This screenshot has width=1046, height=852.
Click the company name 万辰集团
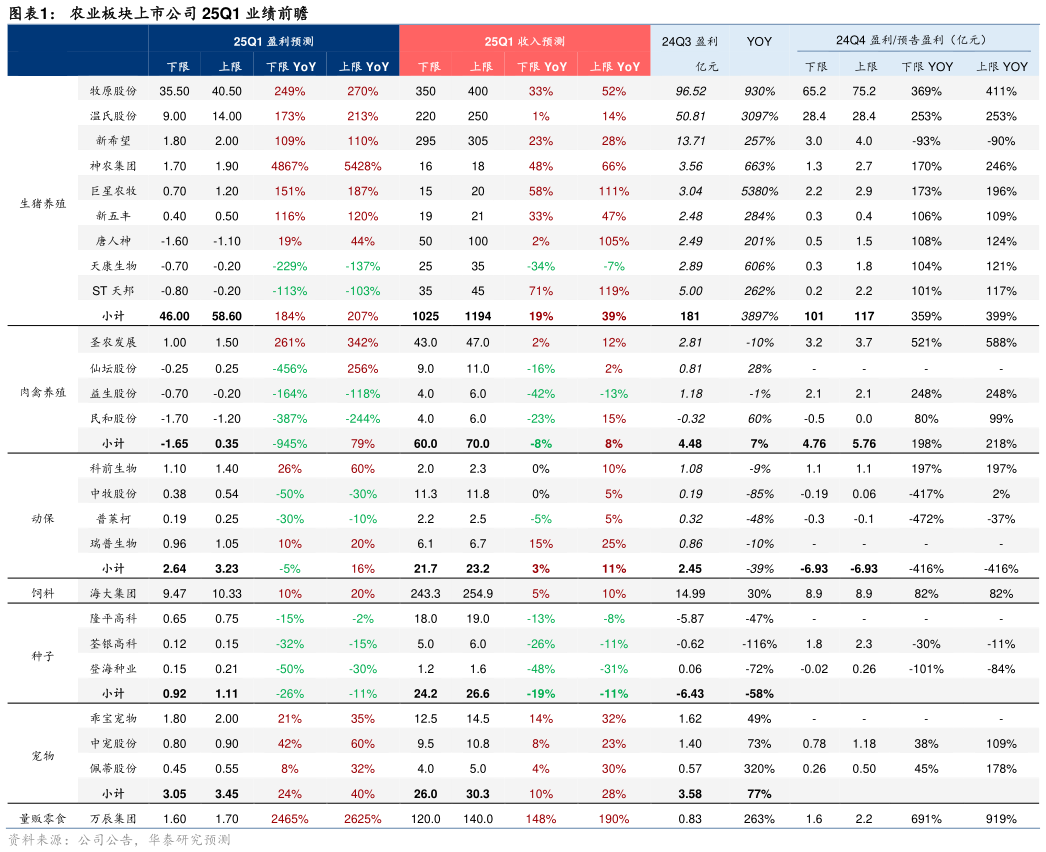click(113, 819)
